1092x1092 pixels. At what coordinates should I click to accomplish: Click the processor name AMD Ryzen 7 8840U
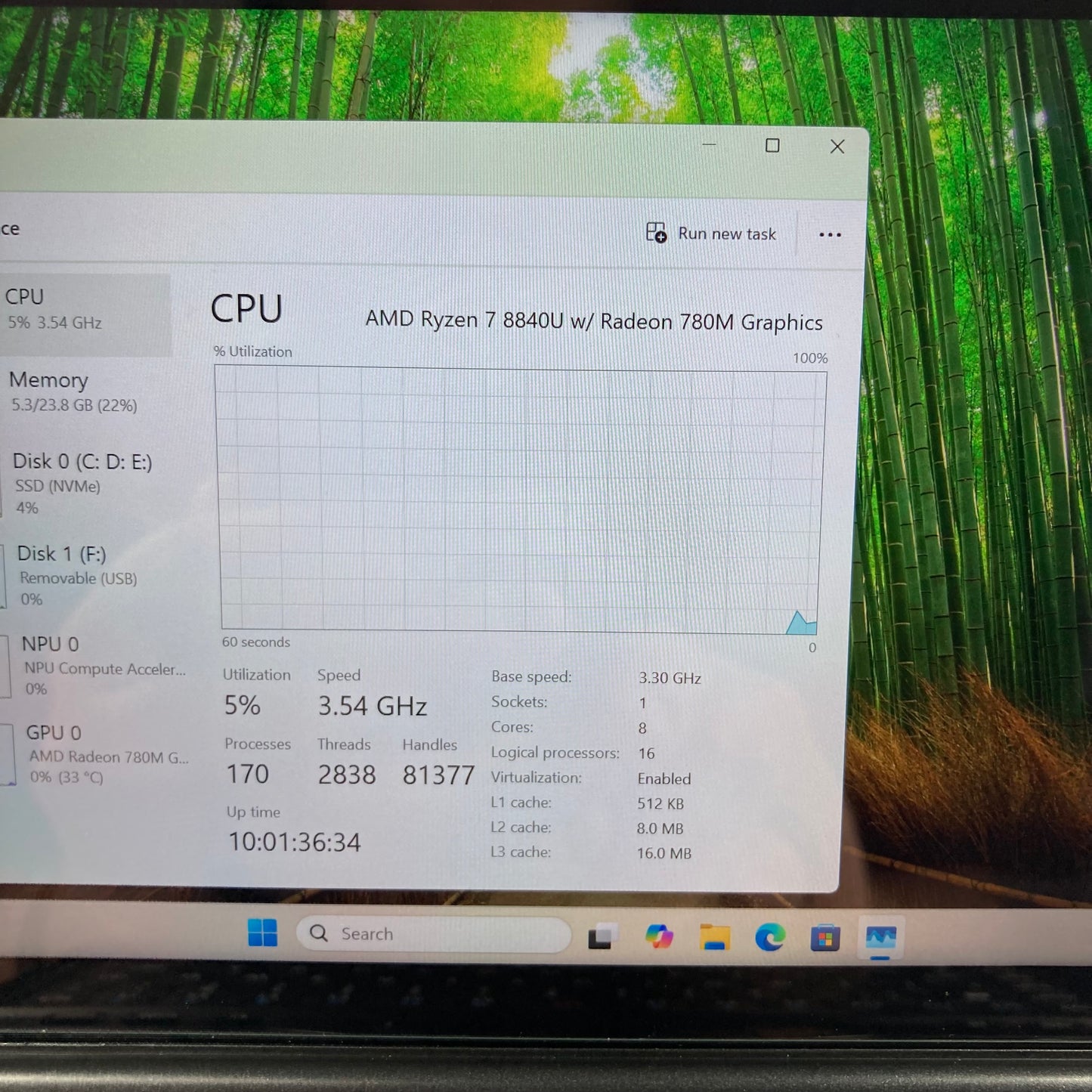[594, 320]
